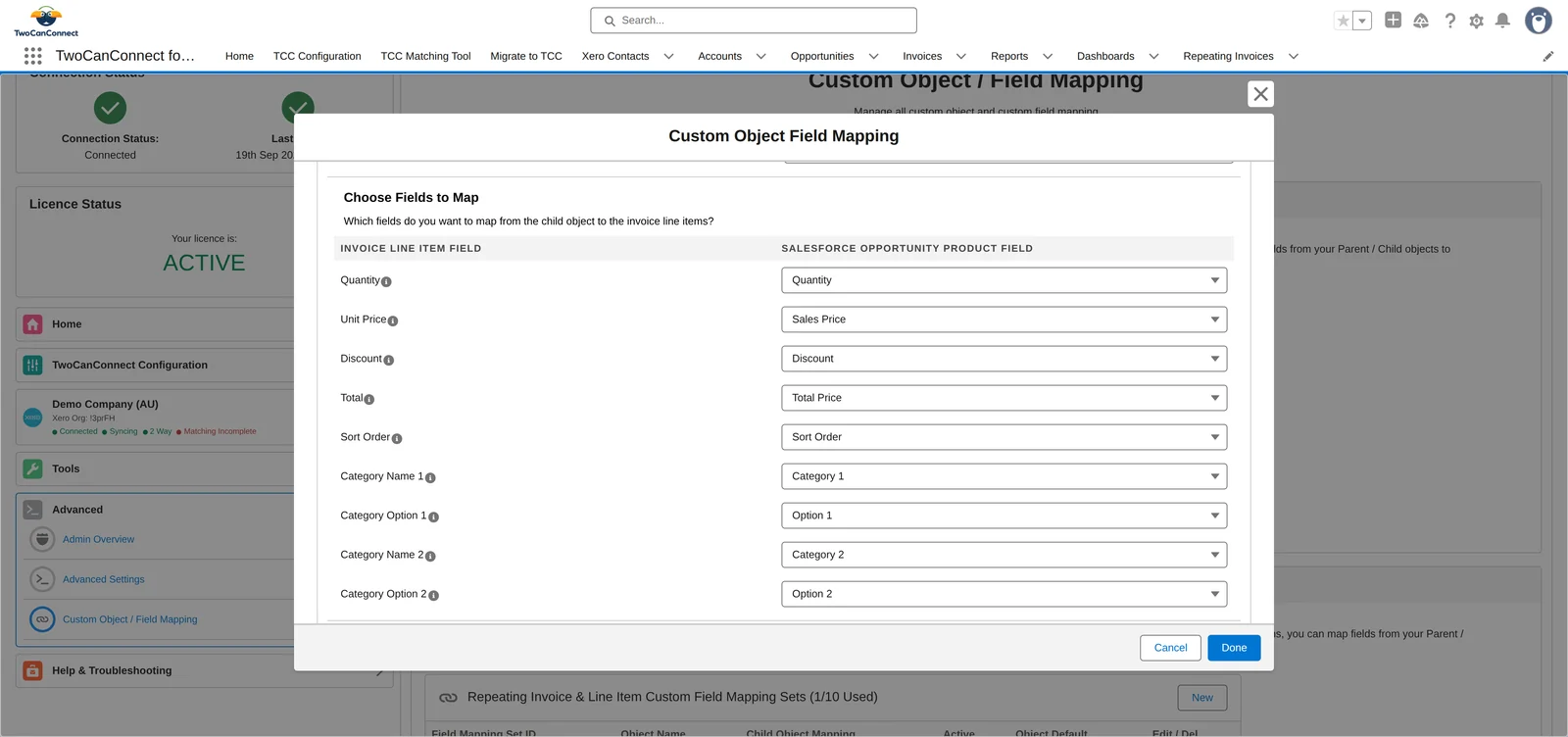Viewport: 1568px width, 737px height.
Task: Expand the Reports nav chevron
Action: click(1048, 57)
